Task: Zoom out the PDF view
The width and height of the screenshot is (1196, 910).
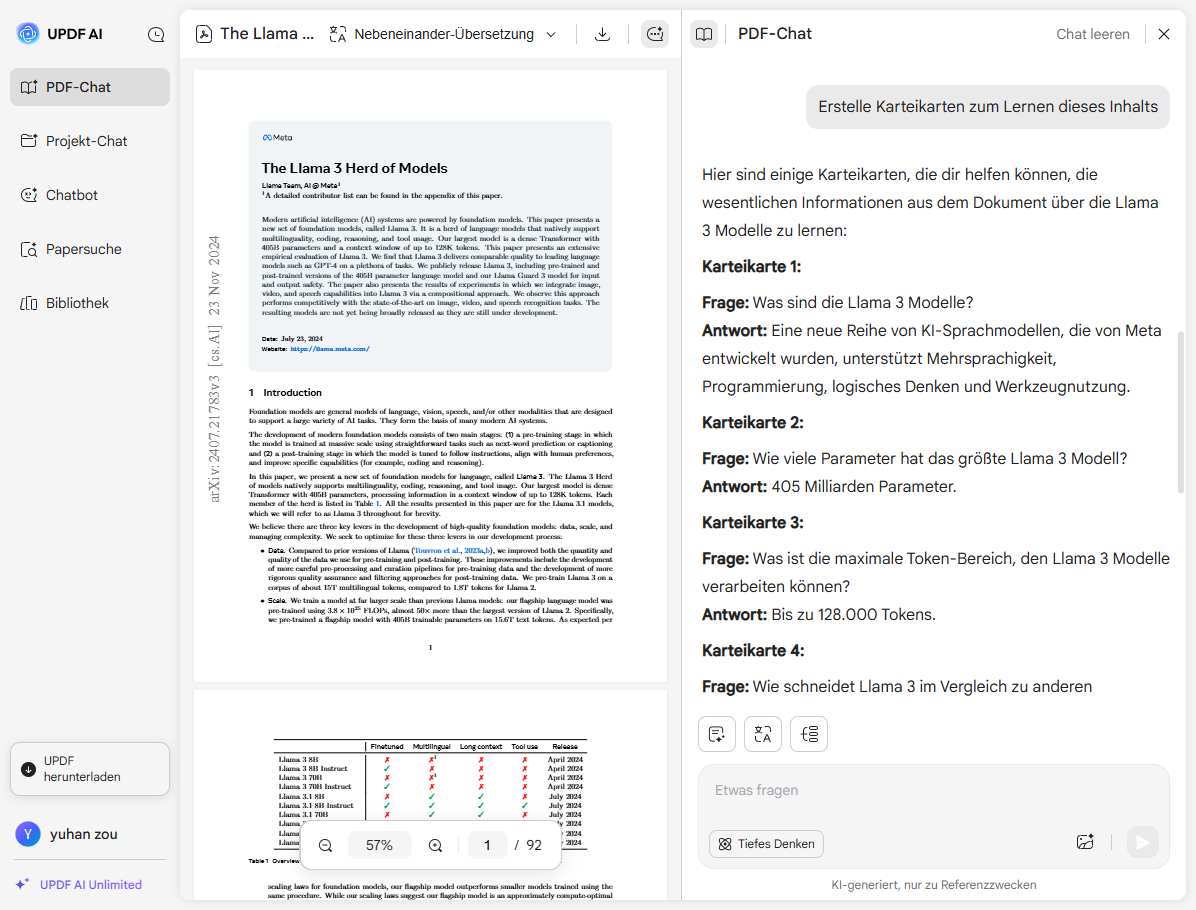Action: [326, 845]
